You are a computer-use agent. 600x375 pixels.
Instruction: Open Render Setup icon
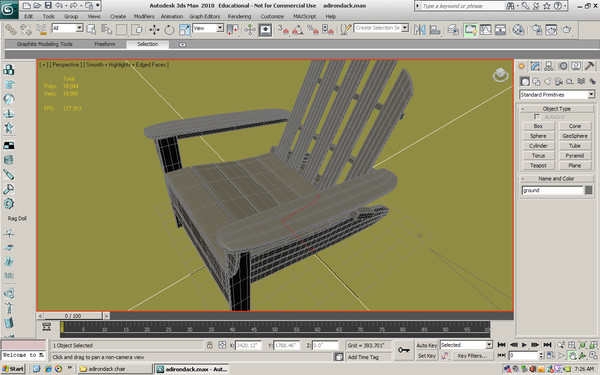click(x=537, y=30)
